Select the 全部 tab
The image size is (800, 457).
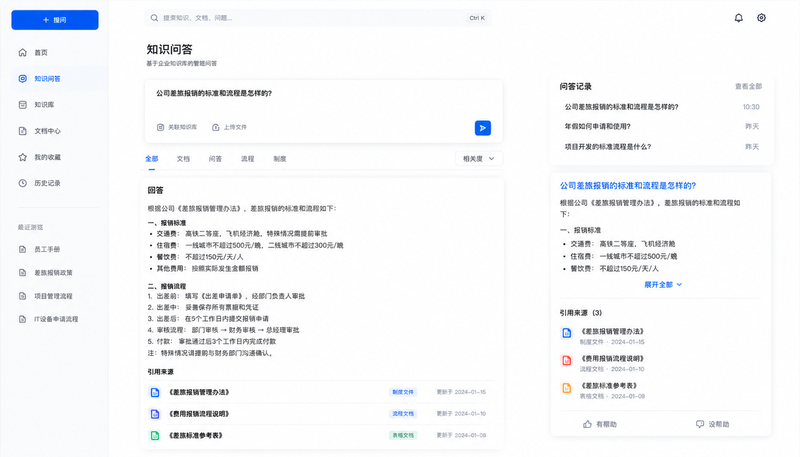pos(152,159)
